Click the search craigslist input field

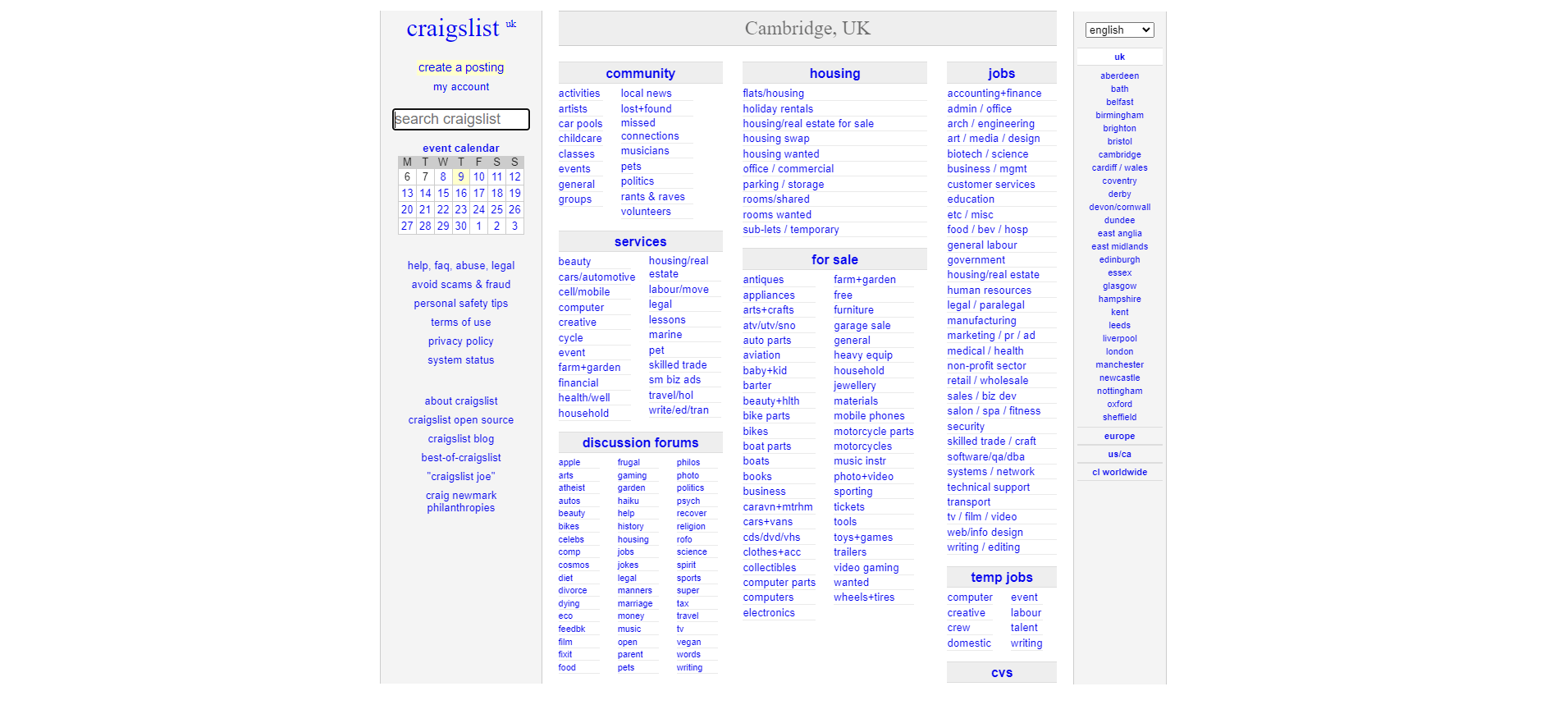(x=461, y=119)
